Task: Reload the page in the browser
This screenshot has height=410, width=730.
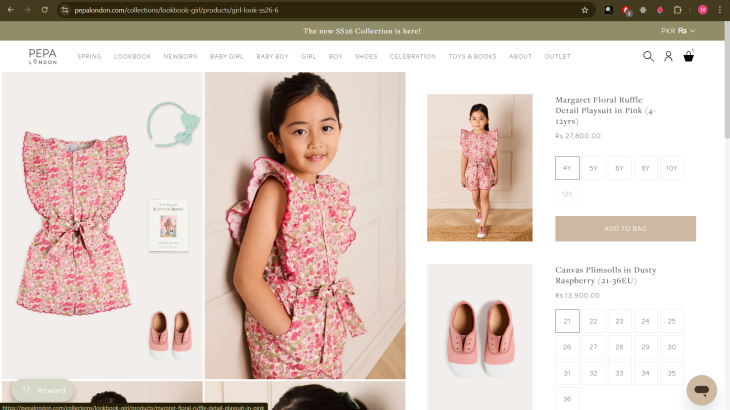Action: pos(47,10)
